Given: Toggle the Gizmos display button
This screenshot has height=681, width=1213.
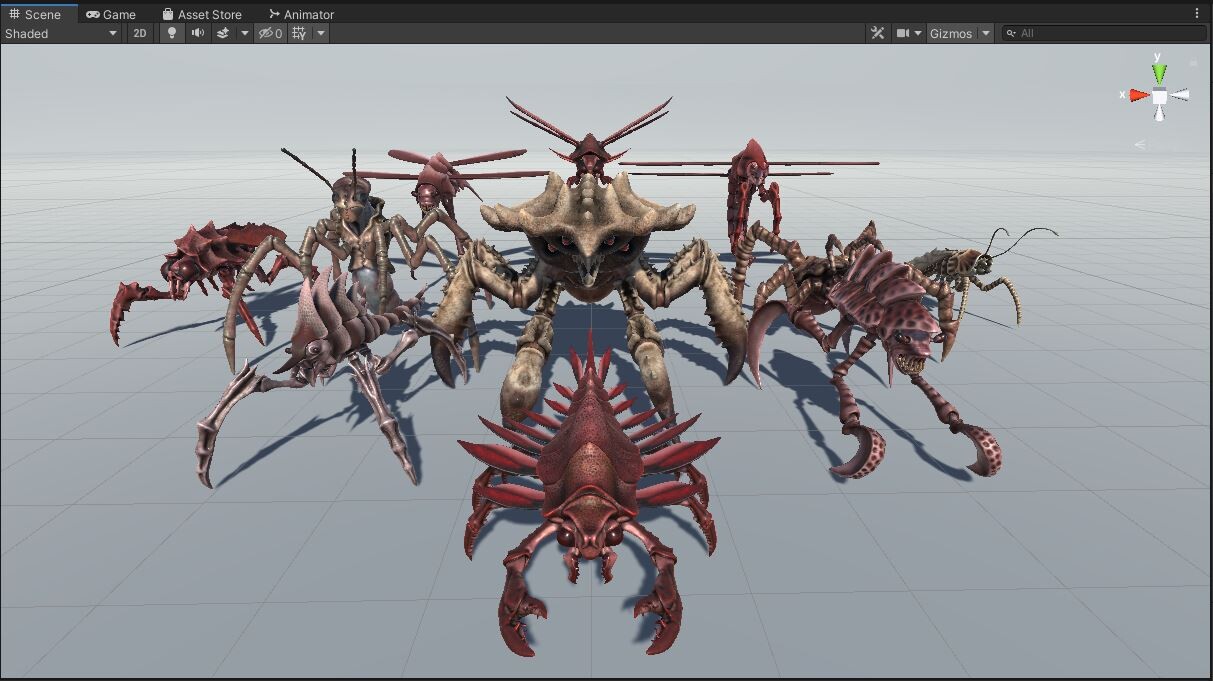Looking at the screenshot, I should click(953, 33).
